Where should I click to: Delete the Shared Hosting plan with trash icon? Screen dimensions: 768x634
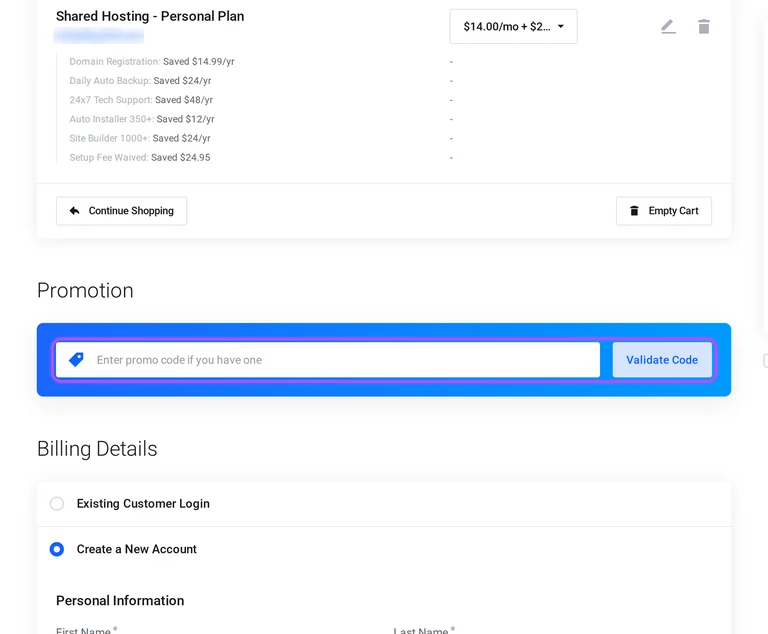click(x=704, y=26)
